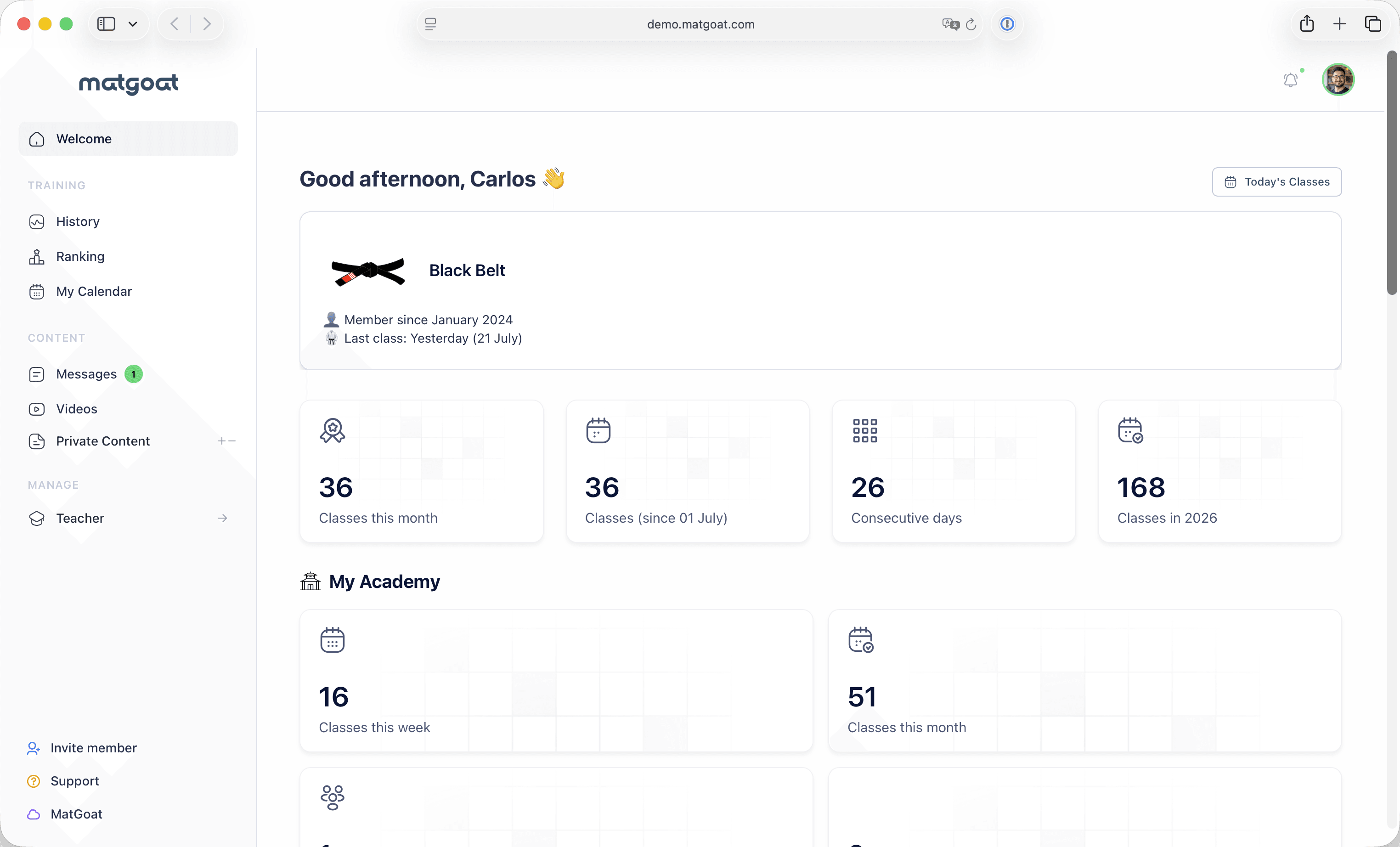The width and height of the screenshot is (1400, 847).
Task: Open the notifications bell
Action: point(1290,80)
